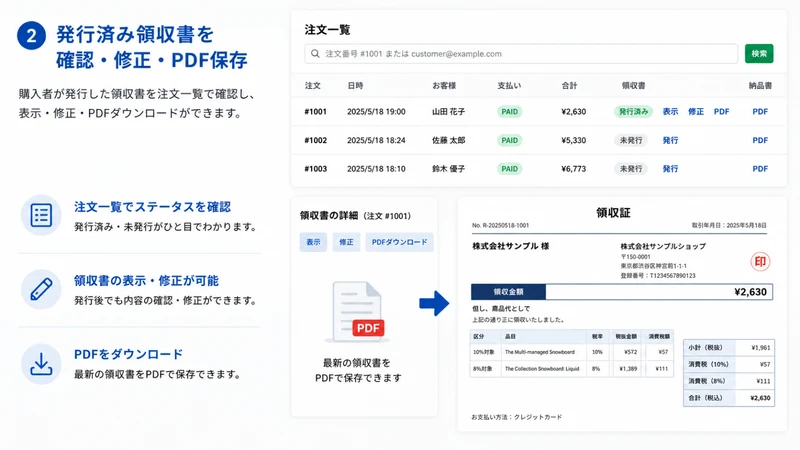Click PAID badge of order #1001
The image size is (800, 450).
[x=509, y=111]
